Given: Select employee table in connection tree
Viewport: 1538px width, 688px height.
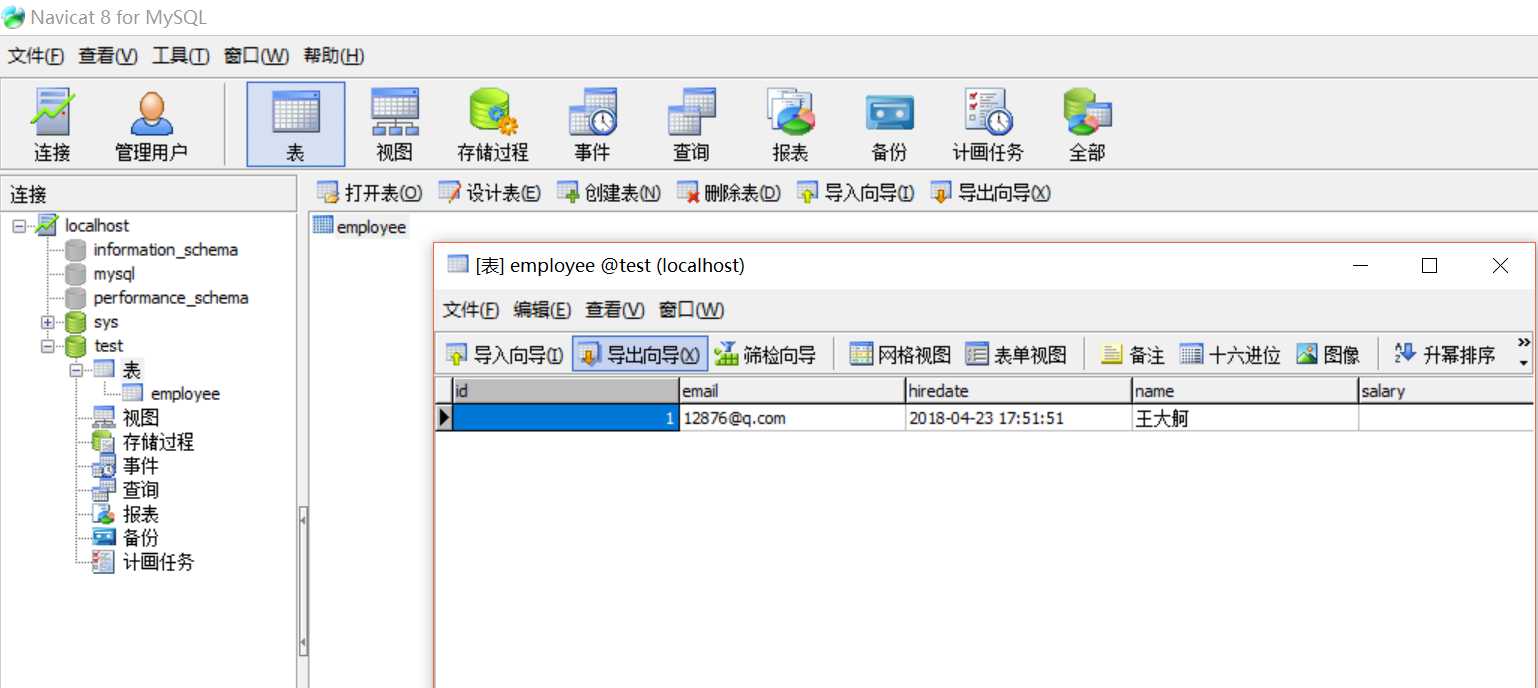Looking at the screenshot, I should pyautogui.click(x=185, y=394).
